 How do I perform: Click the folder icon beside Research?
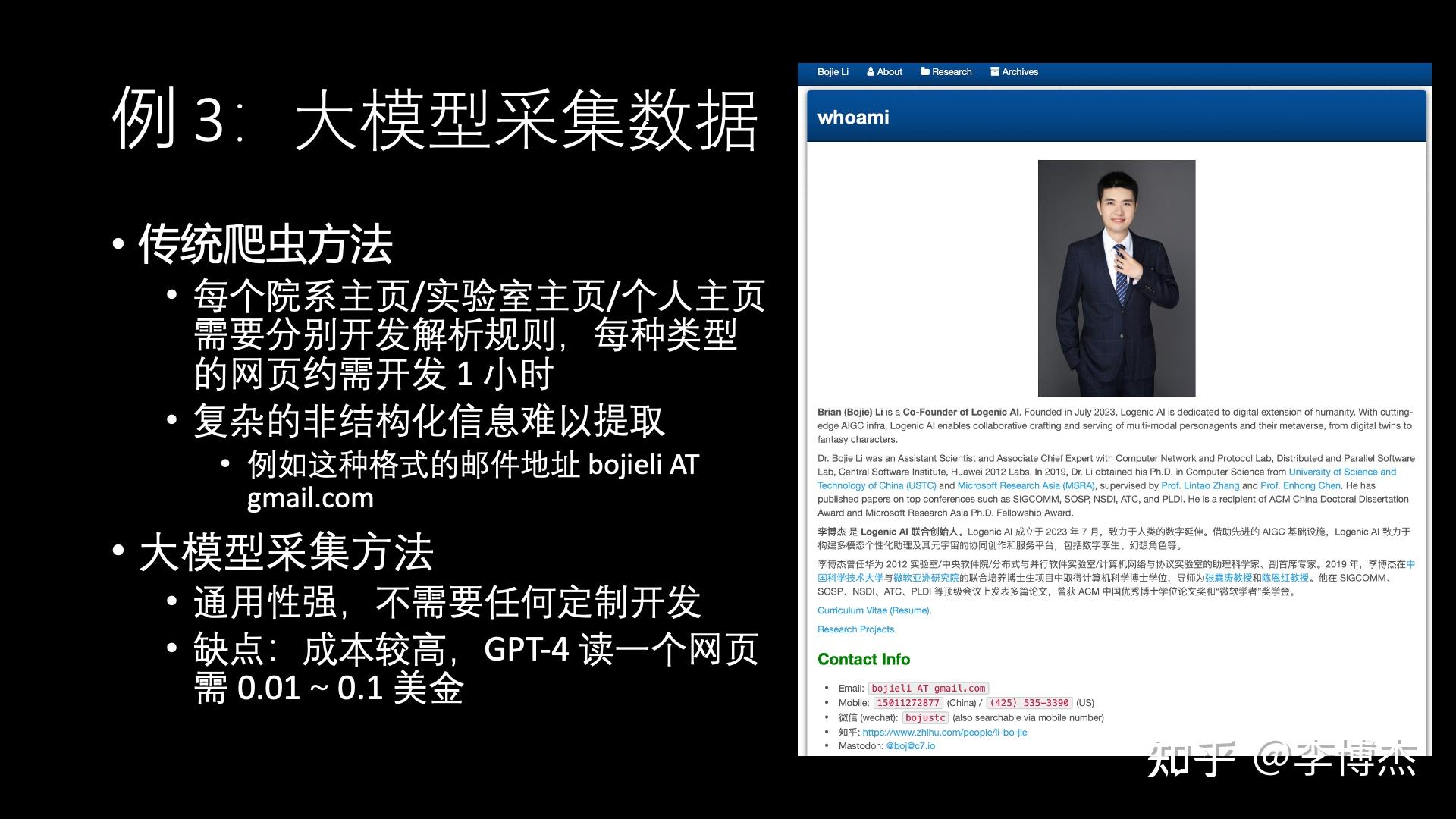[x=924, y=72]
